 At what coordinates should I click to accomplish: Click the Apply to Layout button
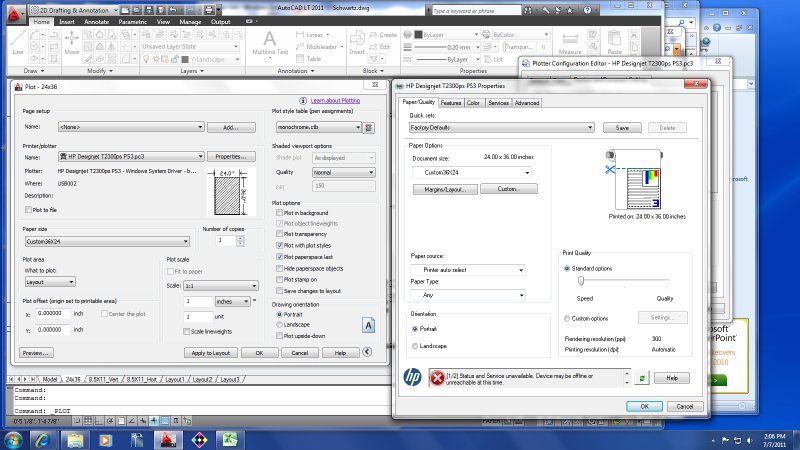(x=211, y=353)
